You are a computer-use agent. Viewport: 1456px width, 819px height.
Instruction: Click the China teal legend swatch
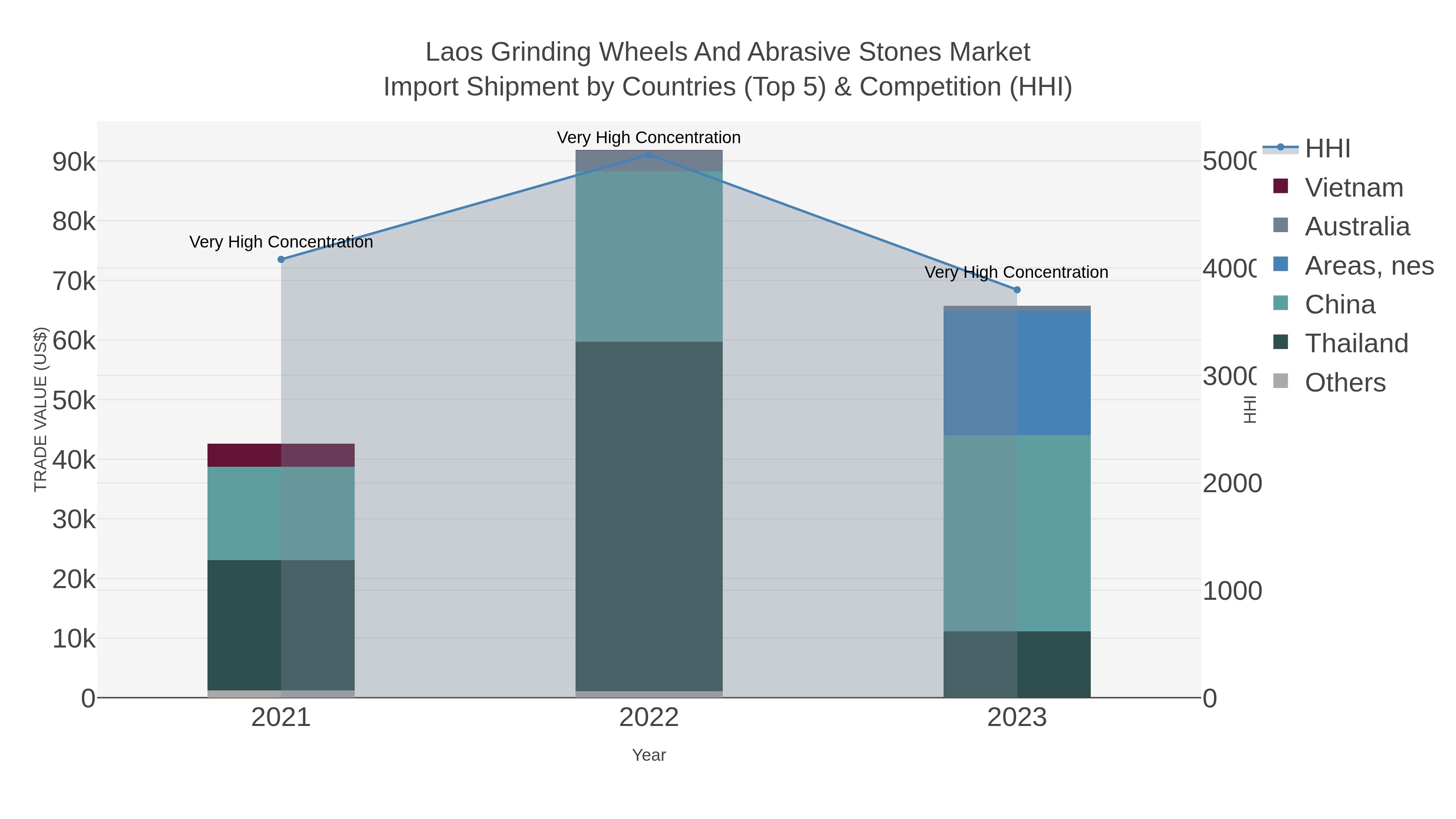tap(1280, 303)
